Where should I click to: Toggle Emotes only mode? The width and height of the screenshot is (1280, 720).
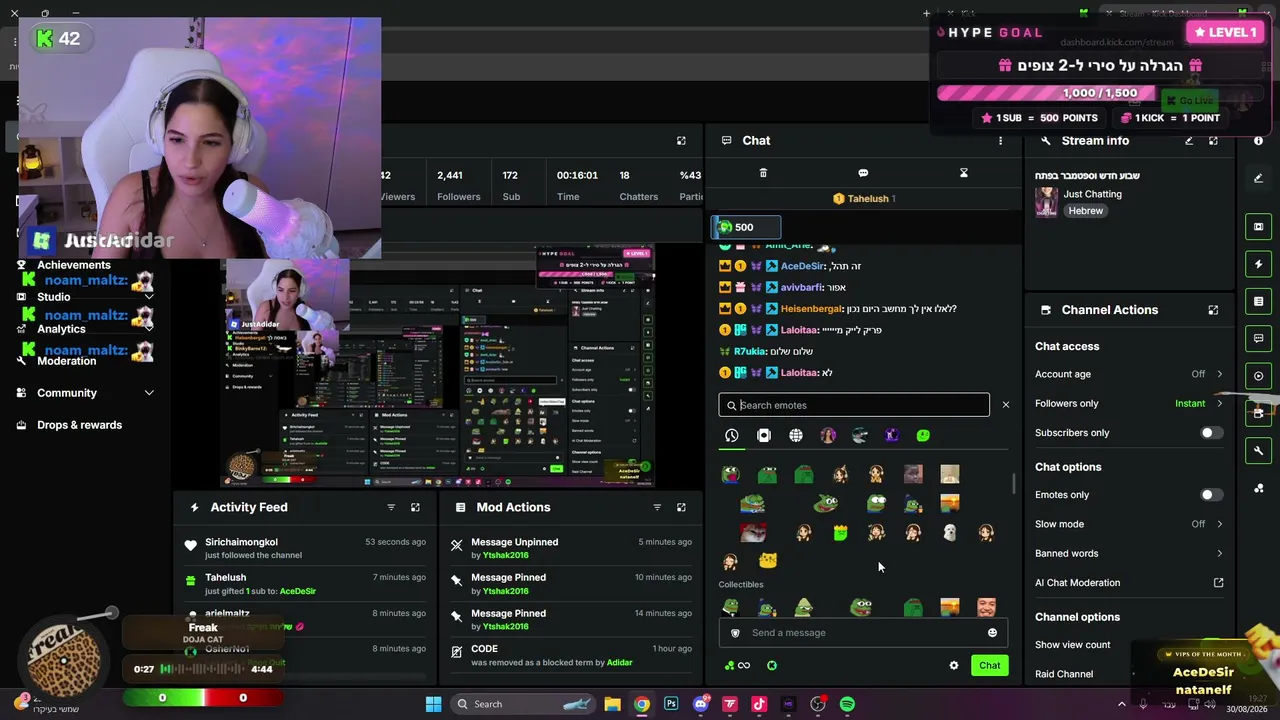click(x=1211, y=495)
